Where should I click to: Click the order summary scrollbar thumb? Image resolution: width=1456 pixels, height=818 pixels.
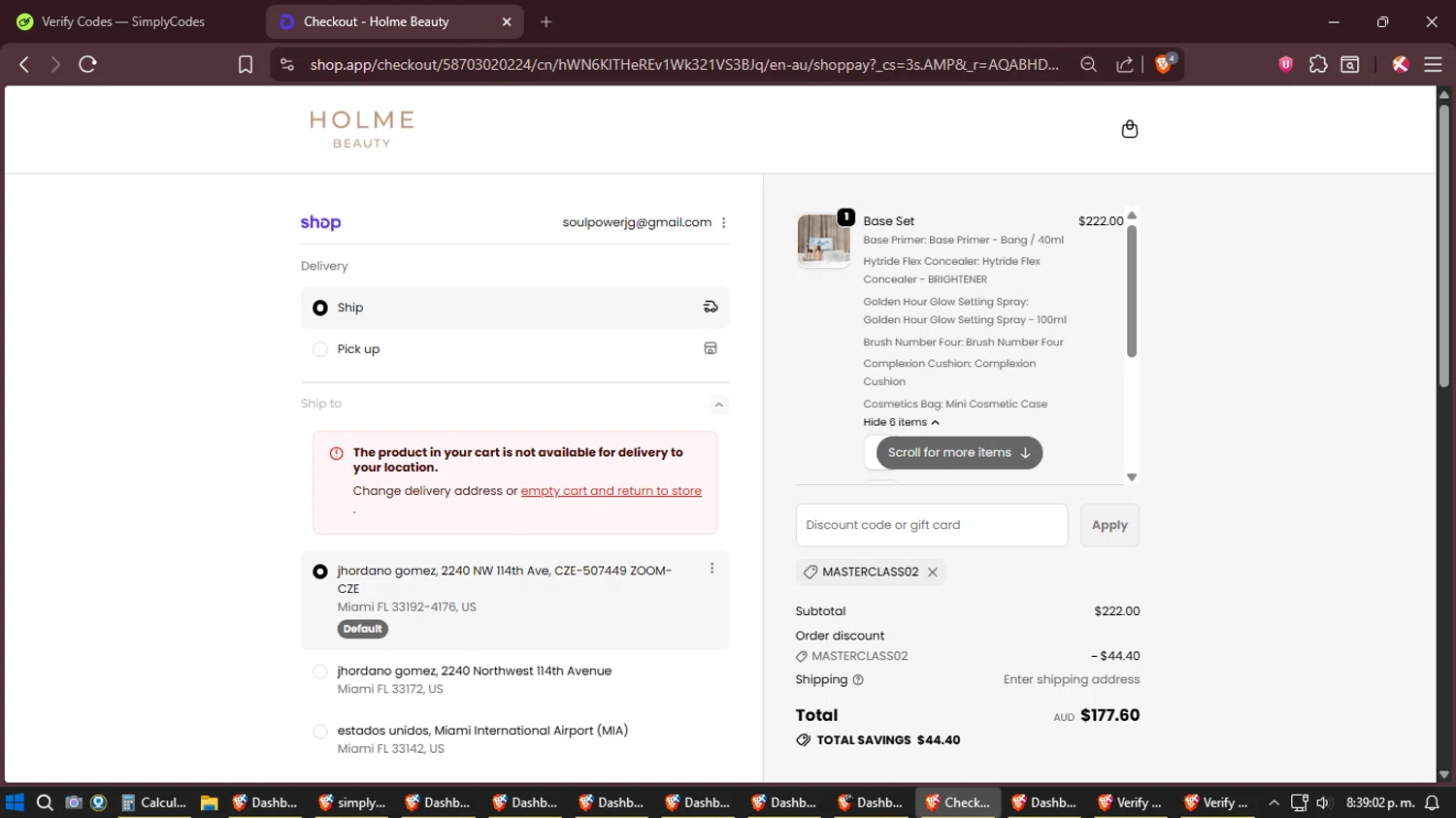(1132, 291)
